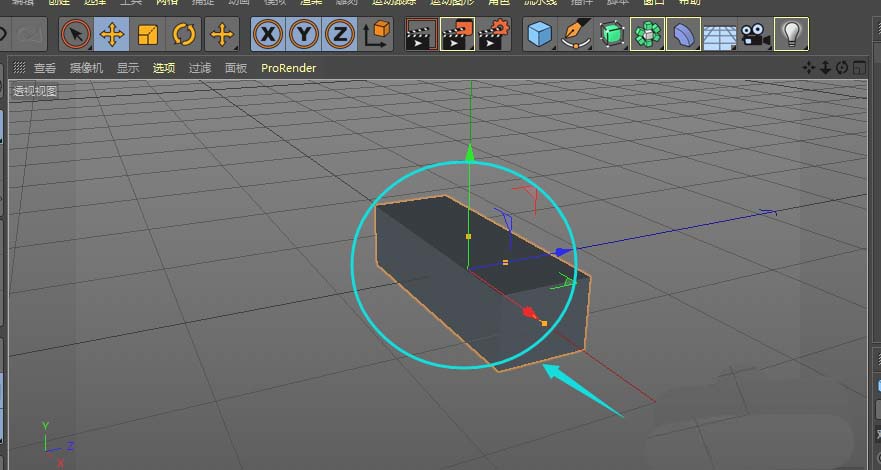The width and height of the screenshot is (881, 470).
Task: Open the 选项 viewport menu
Action: point(164,68)
